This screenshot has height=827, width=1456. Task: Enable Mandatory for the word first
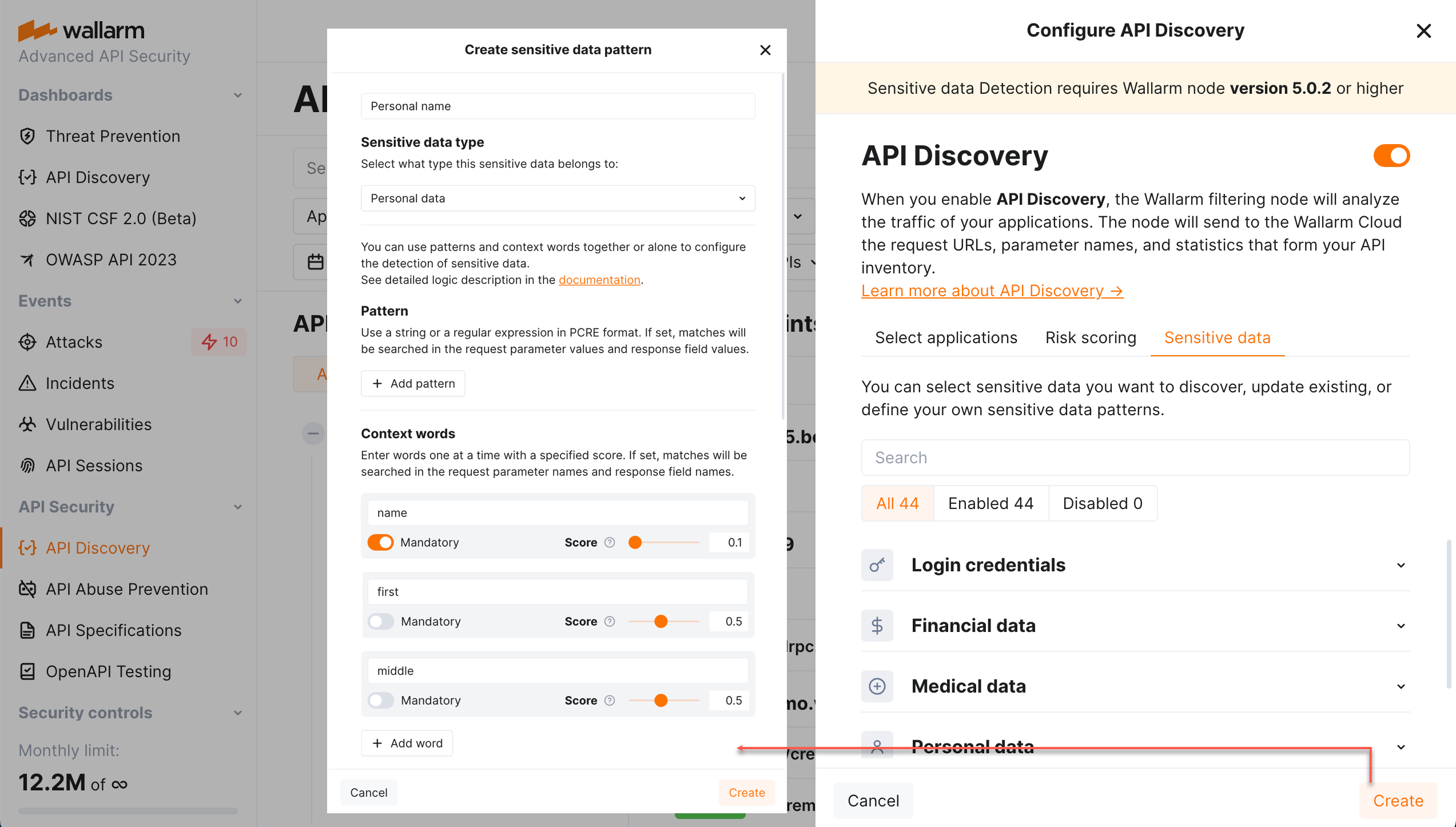point(380,621)
